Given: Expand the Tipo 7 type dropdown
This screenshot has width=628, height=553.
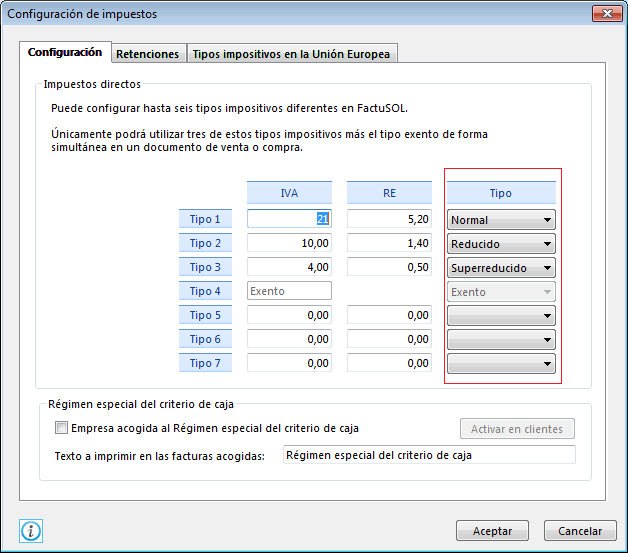Looking at the screenshot, I should 501,363.
